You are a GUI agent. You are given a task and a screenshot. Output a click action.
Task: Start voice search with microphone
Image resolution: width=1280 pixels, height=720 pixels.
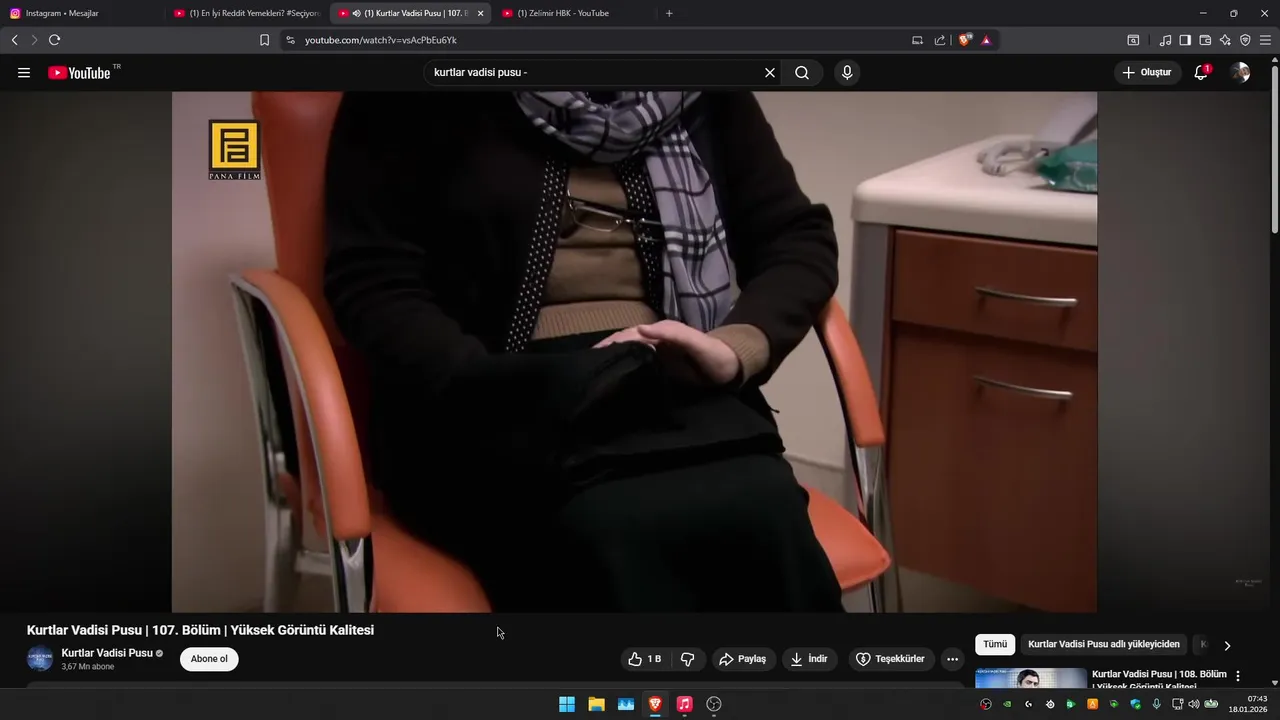coord(847,73)
